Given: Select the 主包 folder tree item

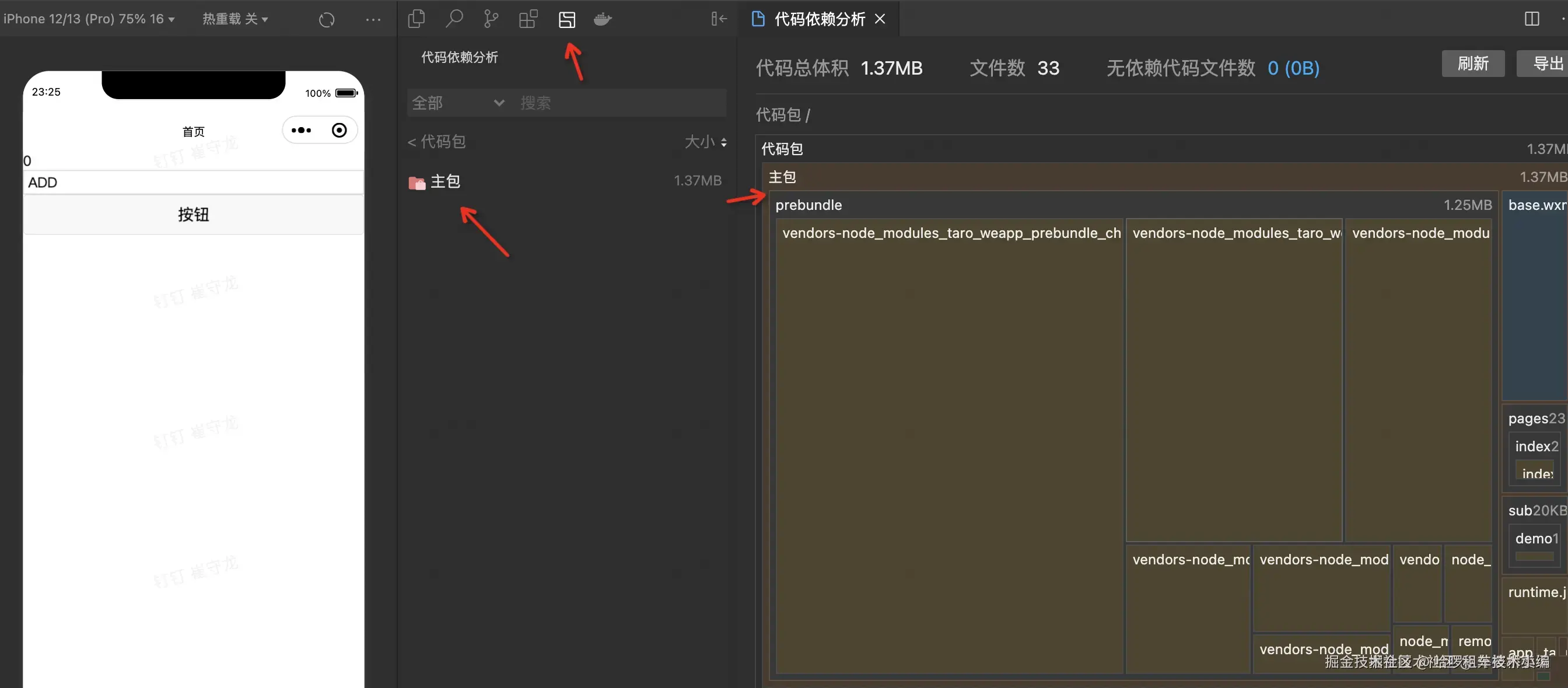Looking at the screenshot, I should click(x=445, y=181).
